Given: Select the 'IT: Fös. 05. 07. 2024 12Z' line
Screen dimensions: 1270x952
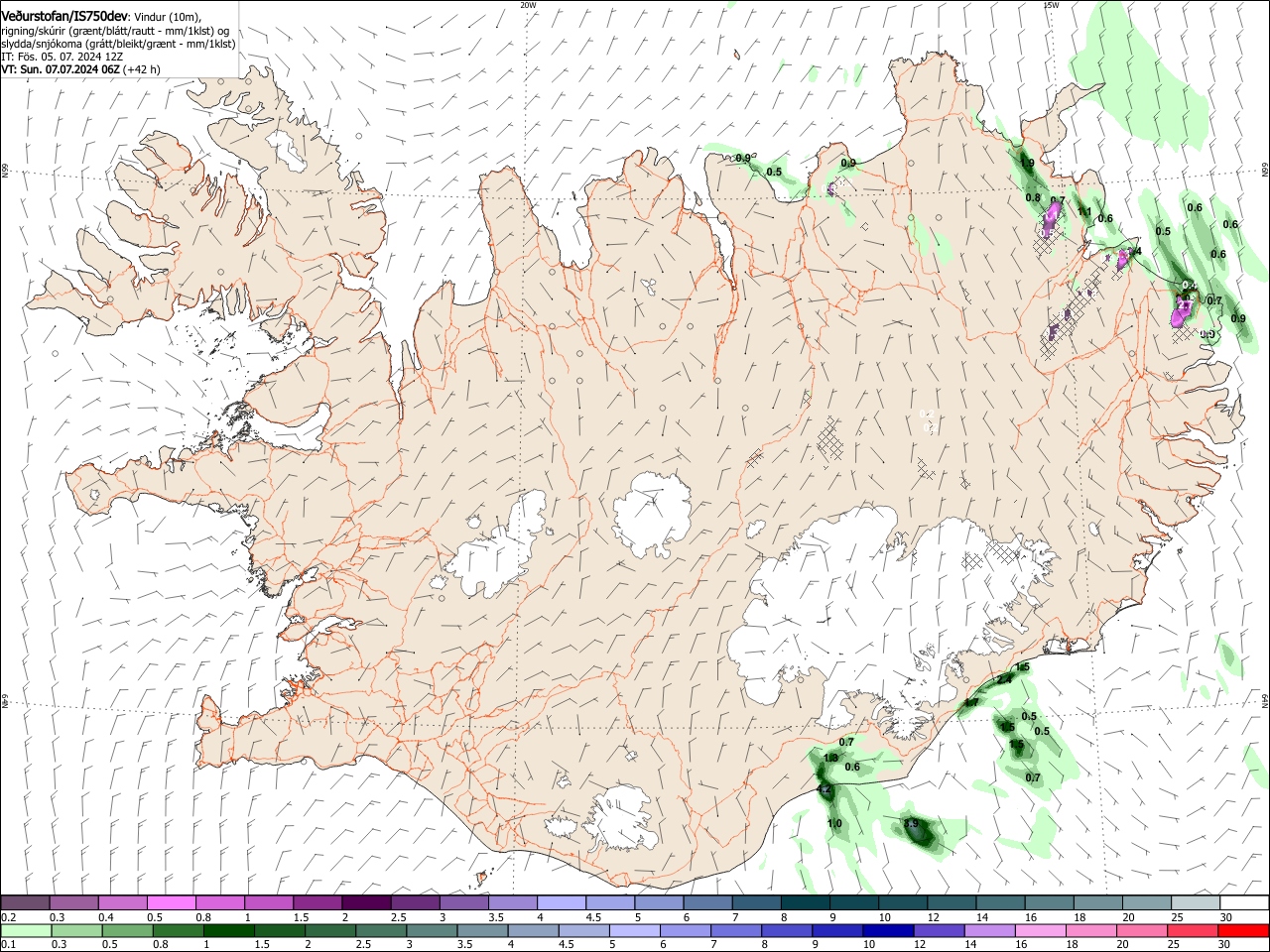Looking at the screenshot, I should 60,57.
